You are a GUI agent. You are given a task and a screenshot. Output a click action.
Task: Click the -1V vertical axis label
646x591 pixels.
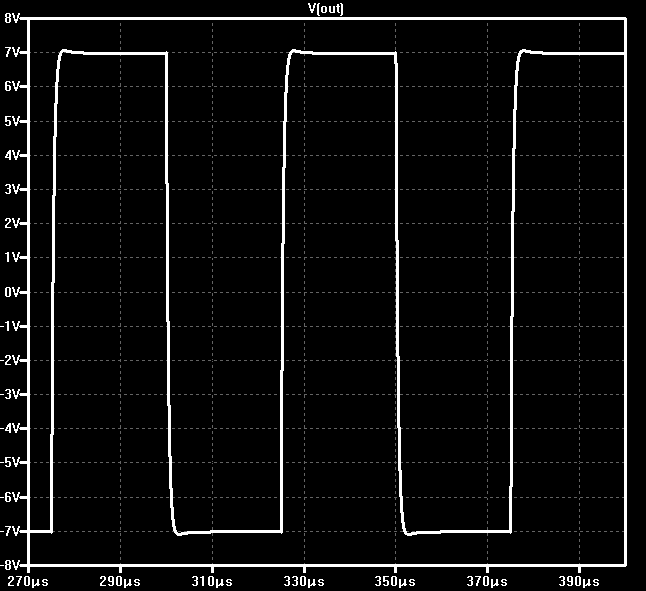[9, 326]
